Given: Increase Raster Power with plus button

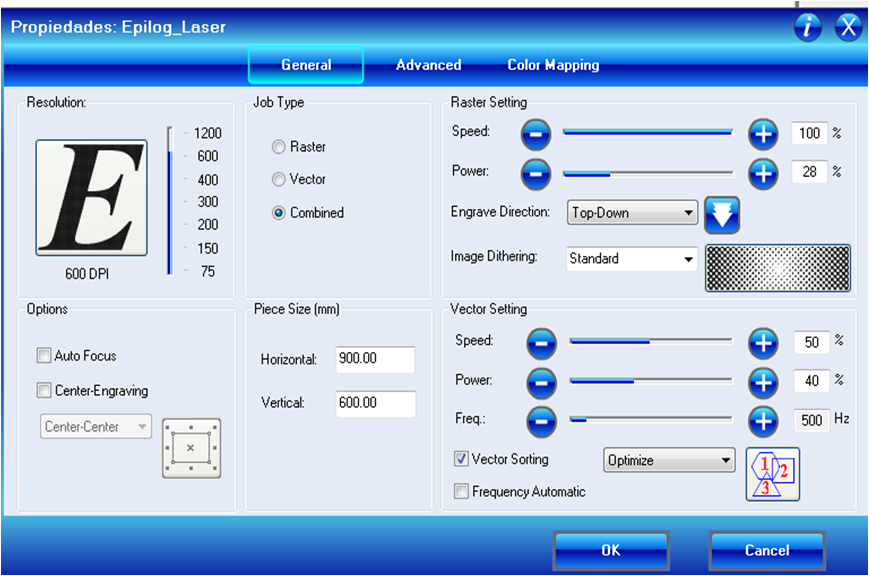Looking at the screenshot, I should tap(763, 174).
